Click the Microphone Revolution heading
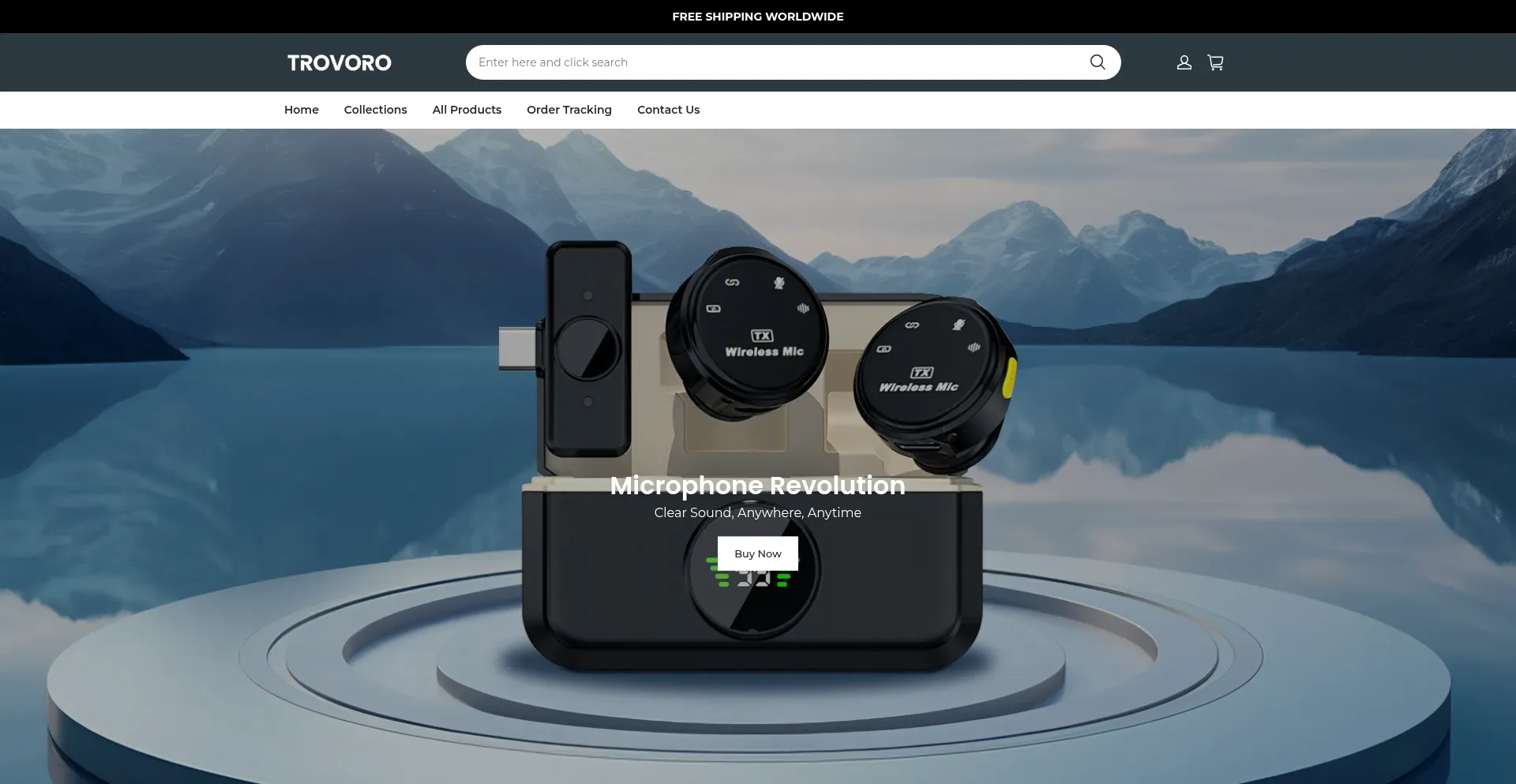Viewport: 1516px width, 784px height. click(x=757, y=485)
